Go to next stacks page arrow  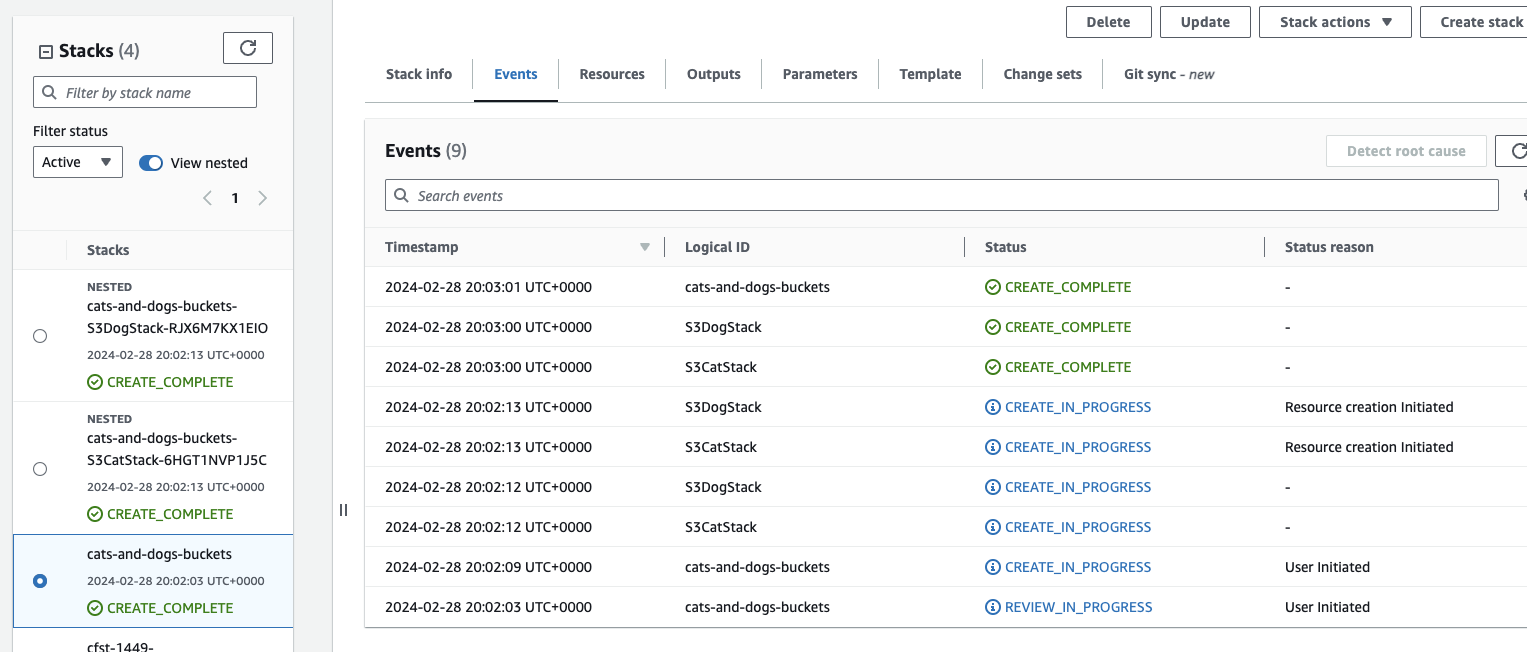[x=262, y=198]
